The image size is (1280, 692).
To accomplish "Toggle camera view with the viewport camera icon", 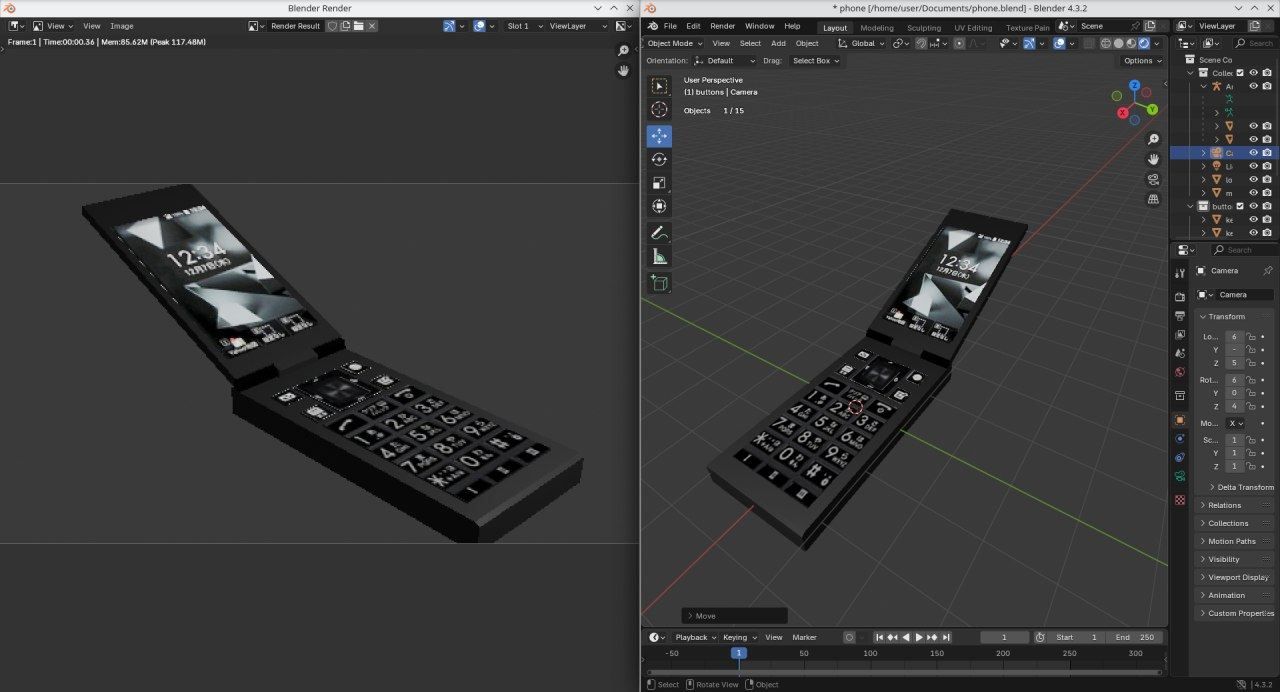I will [x=1153, y=179].
